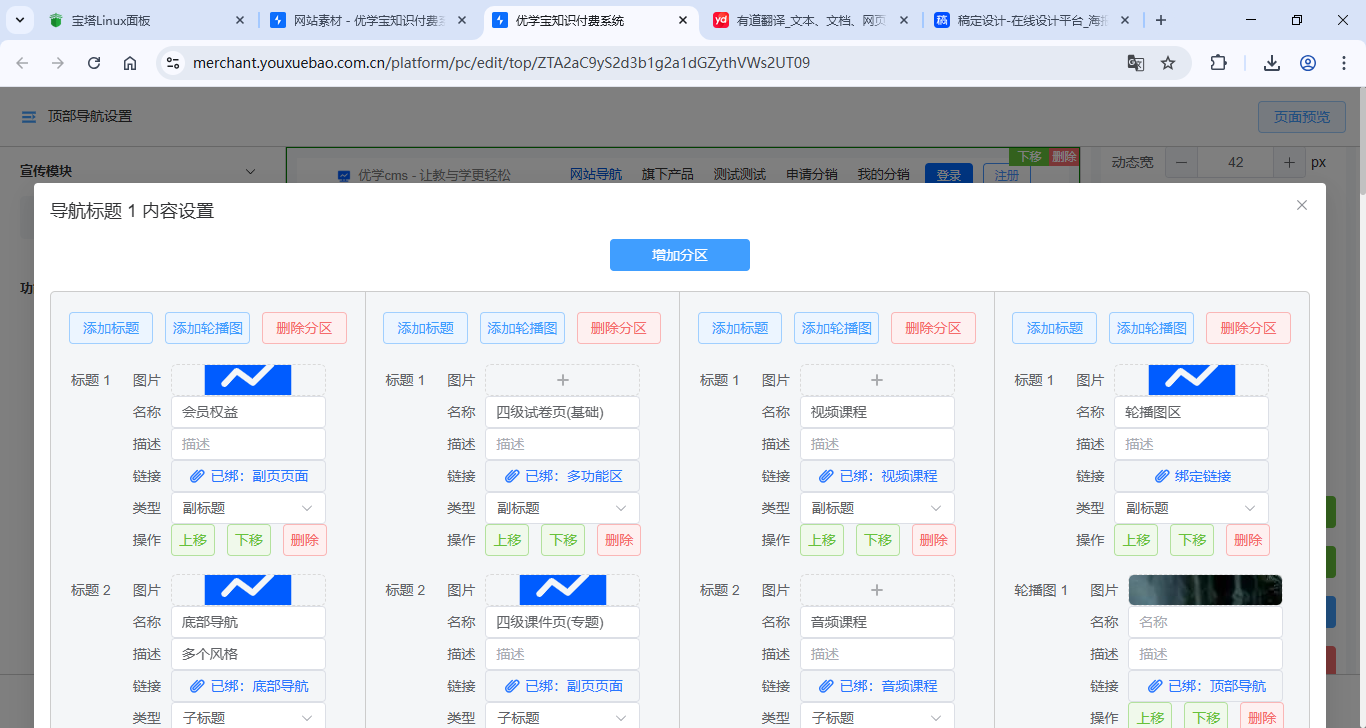The width and height of the screenshot is (1366, 728).
Task: Click the 增加分区 button
Action: [x=679, y=255]
